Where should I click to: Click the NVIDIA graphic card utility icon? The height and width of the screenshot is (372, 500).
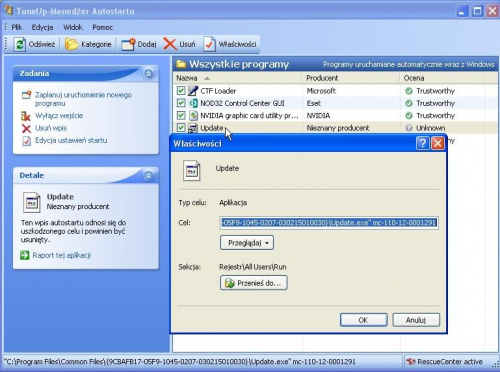pyautogui.click(x=193, y=115)
